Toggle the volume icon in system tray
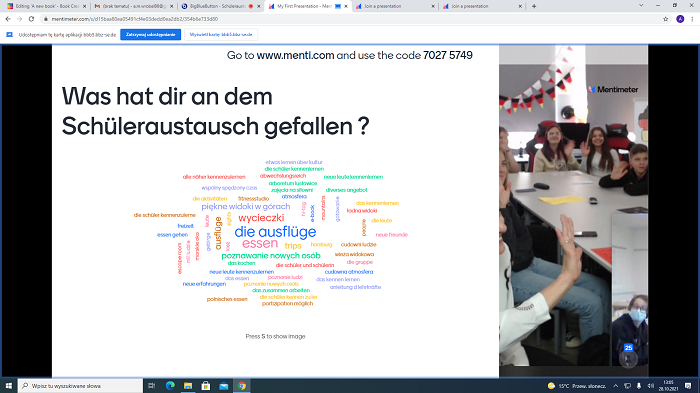Image resolution: width=700 pixels, height=393 pixels. (x=650, y=386)
